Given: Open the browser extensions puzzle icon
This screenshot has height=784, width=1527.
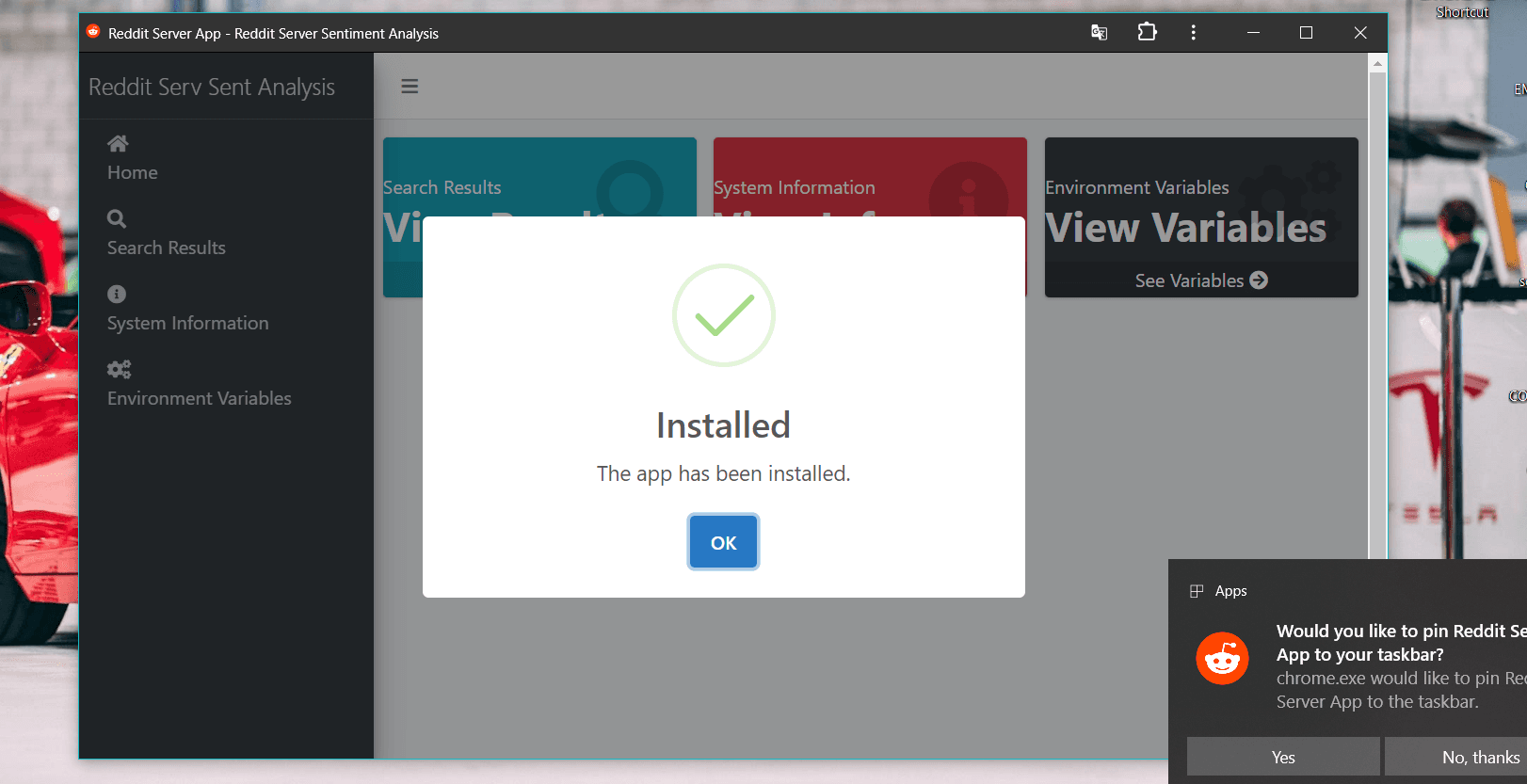Looking at the screenshot, I should [1147, 32].
